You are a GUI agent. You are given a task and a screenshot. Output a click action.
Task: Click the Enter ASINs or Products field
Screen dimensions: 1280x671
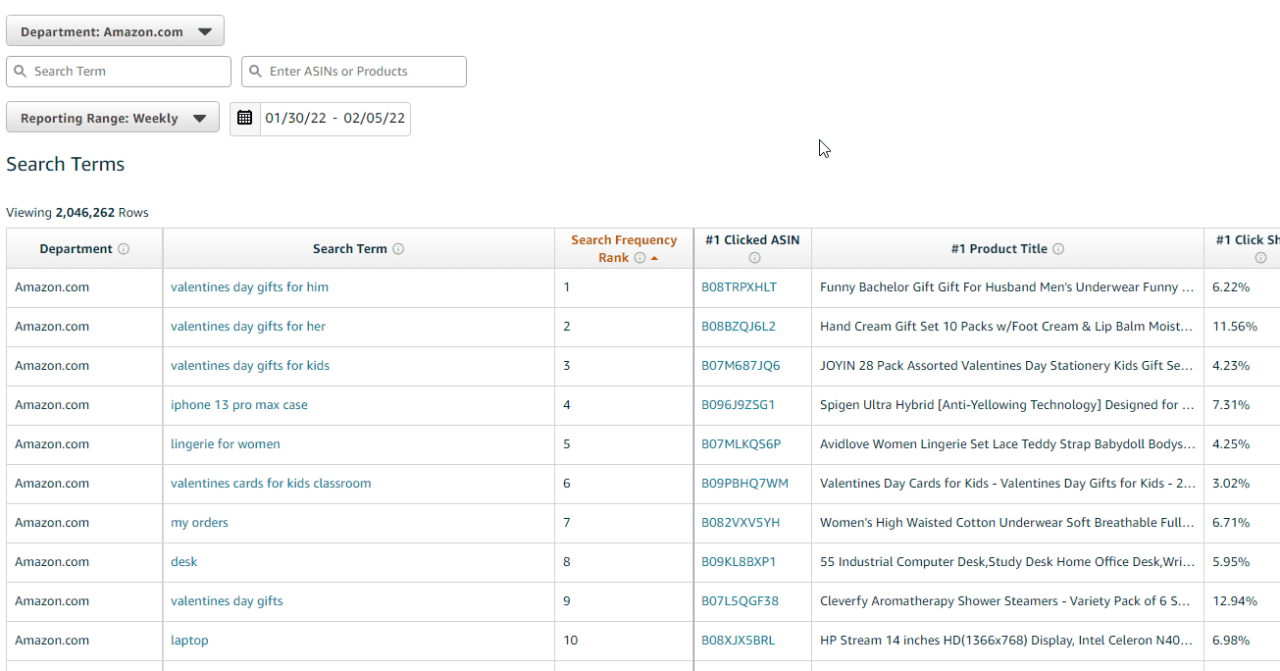tap(362, 71)
